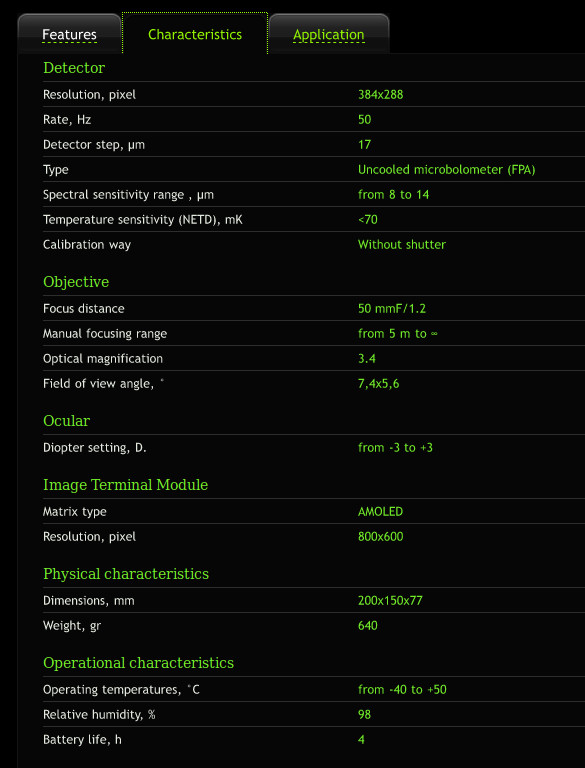The image size is (585, 768).
Task: Click the Without shutter value
Action: (x=402, y=244)
